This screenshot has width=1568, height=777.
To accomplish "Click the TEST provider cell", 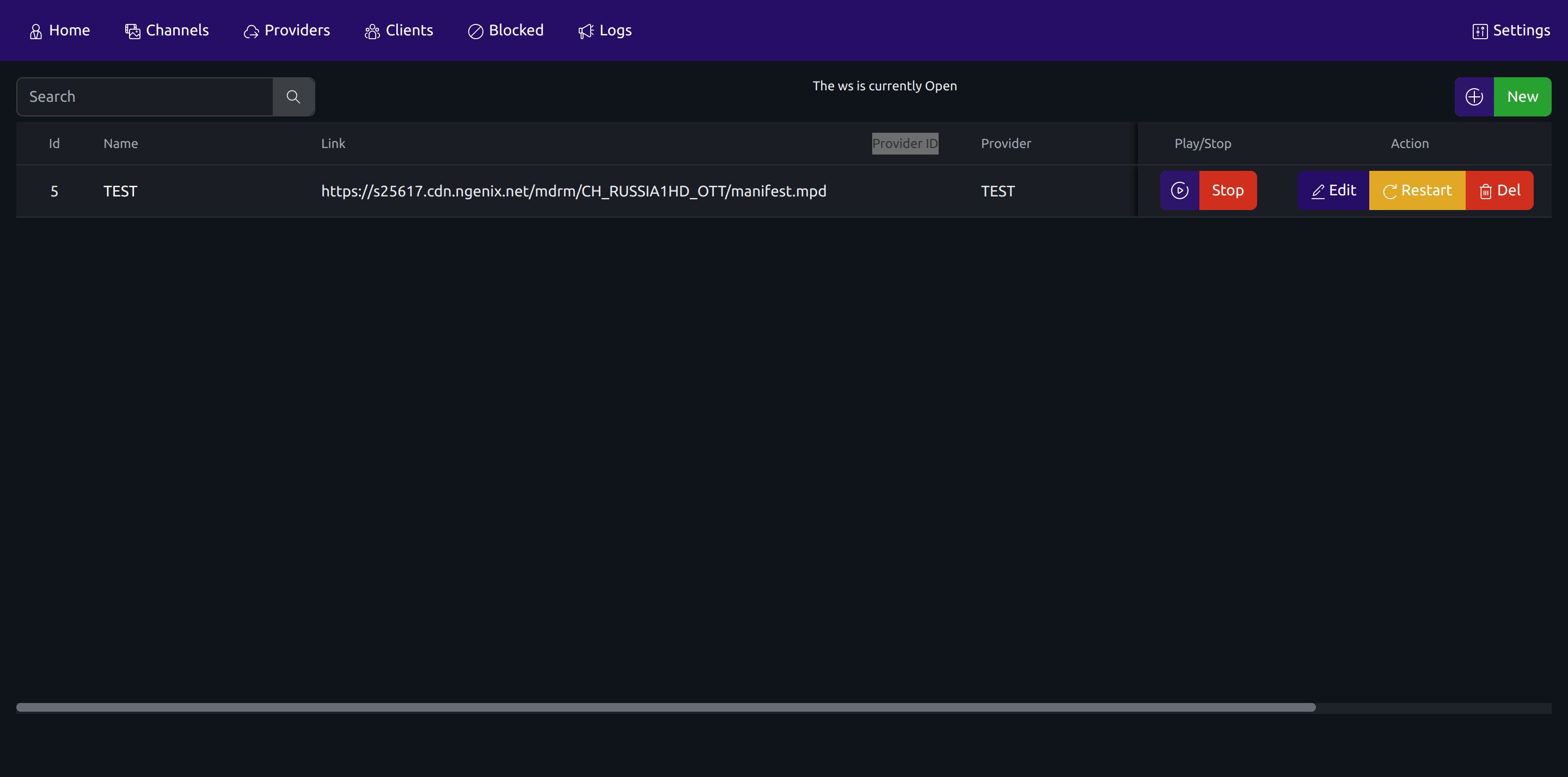I will (x=999, y=191).
